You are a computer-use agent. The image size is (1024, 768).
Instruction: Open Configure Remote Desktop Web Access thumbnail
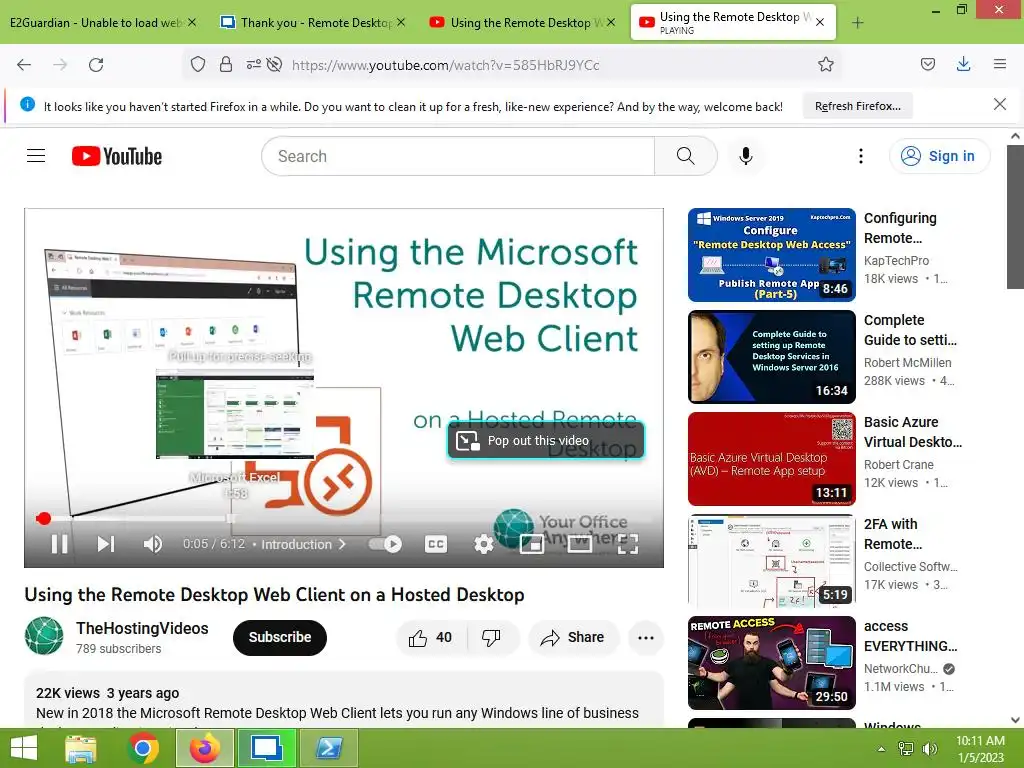771,255
